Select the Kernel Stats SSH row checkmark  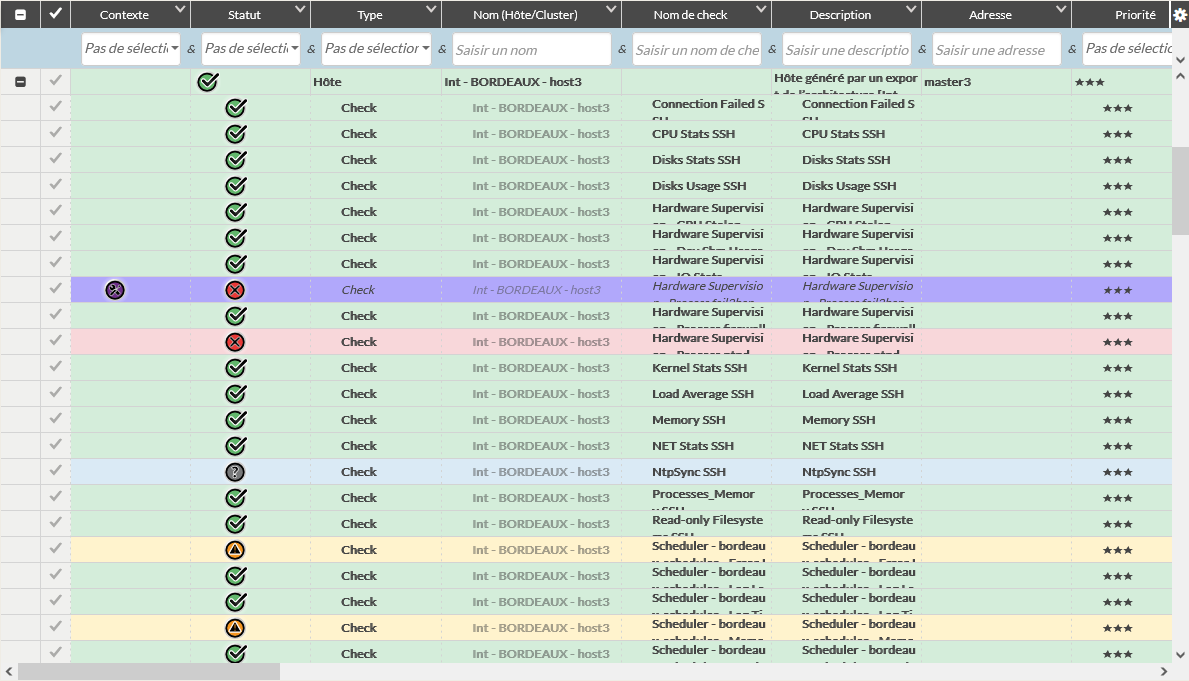[x=56, y=367]
